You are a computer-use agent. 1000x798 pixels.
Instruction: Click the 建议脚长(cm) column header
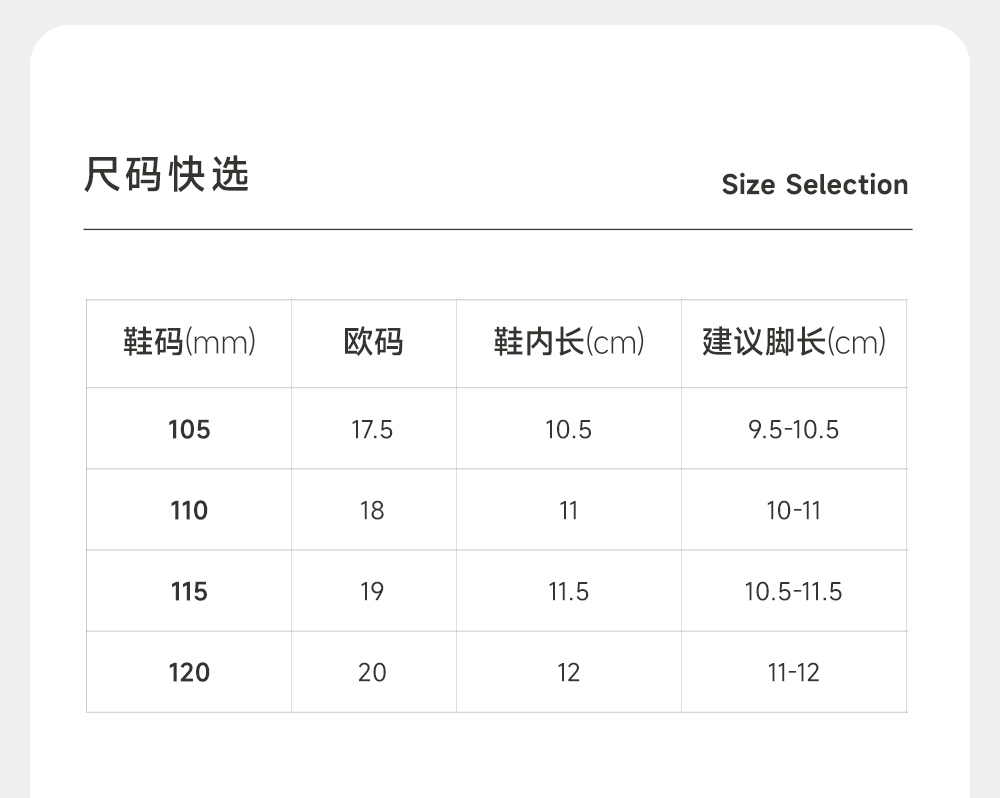pyautogui.click(x=794, y=343)
